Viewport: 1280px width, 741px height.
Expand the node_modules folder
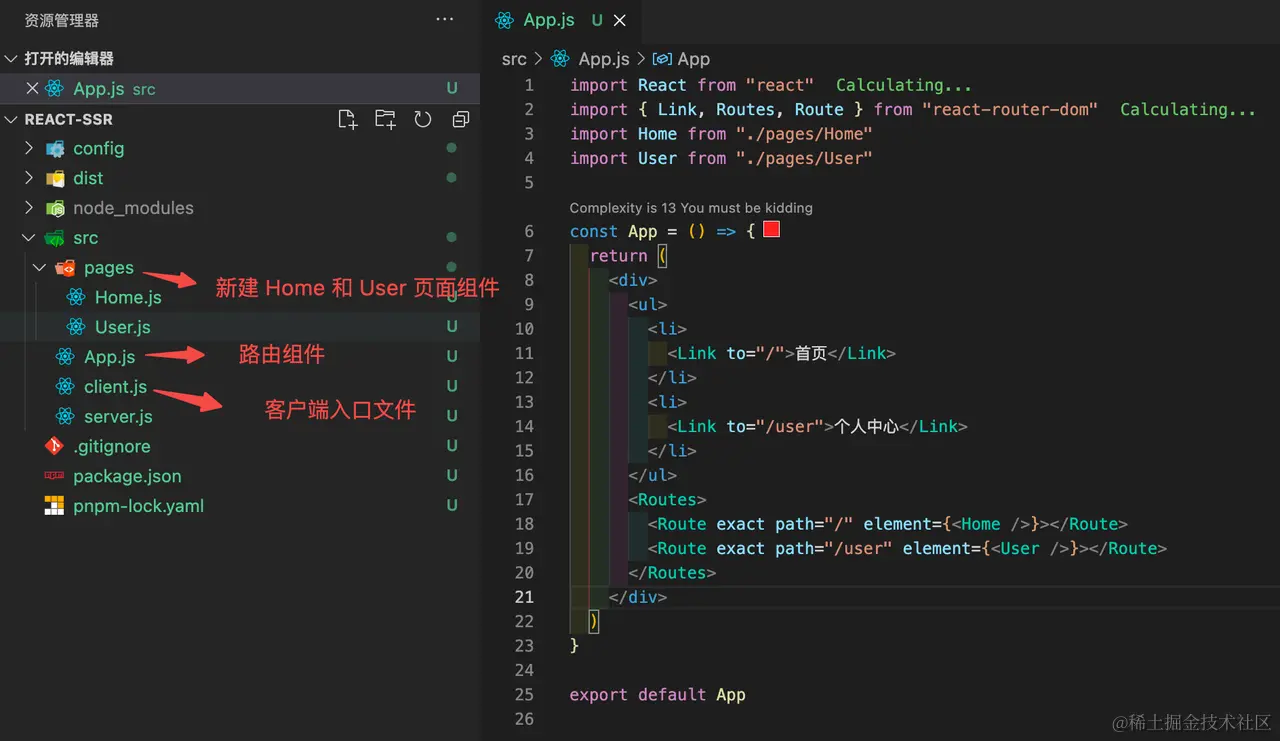(28, 208)
